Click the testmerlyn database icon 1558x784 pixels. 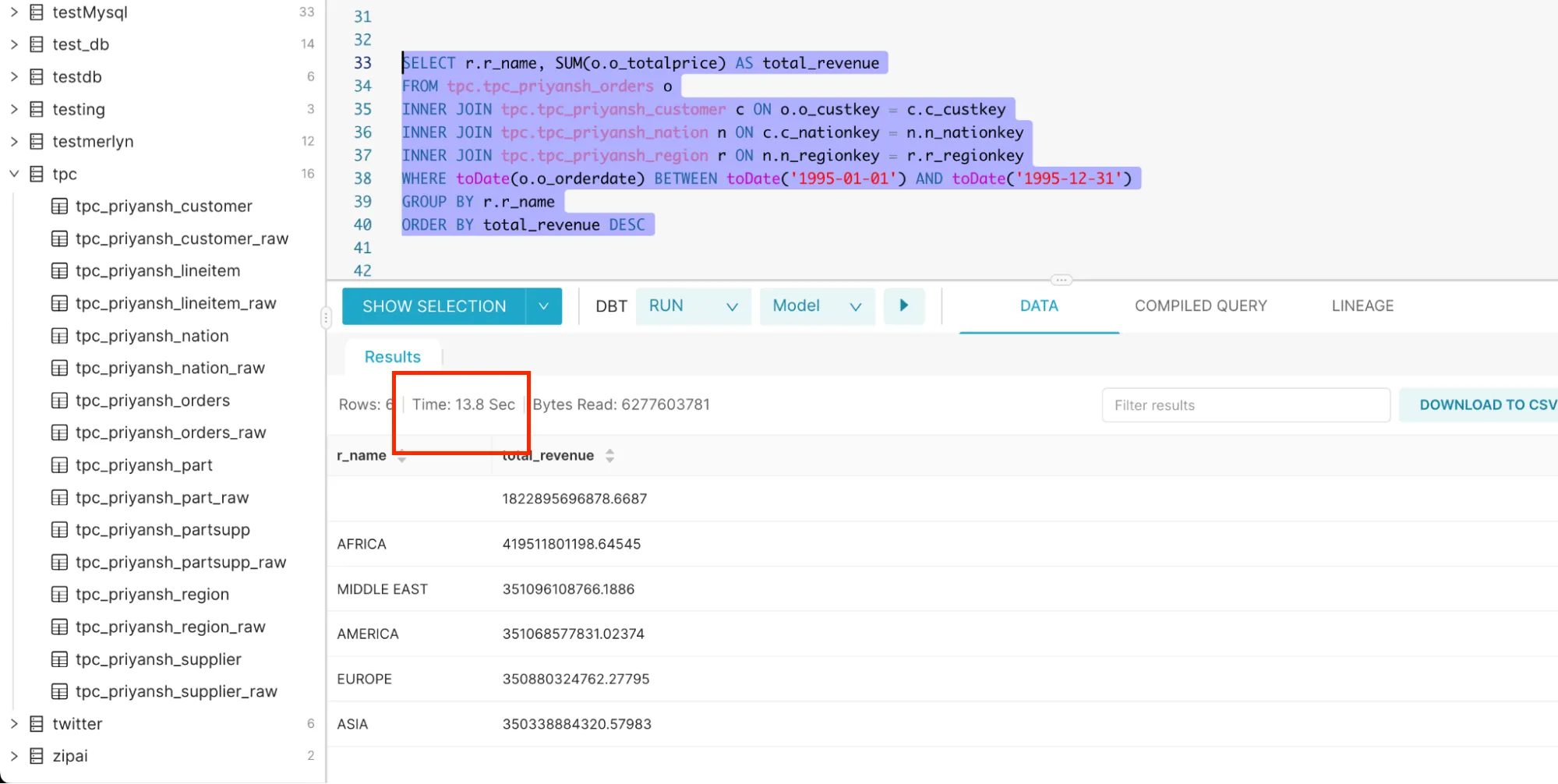37,141
